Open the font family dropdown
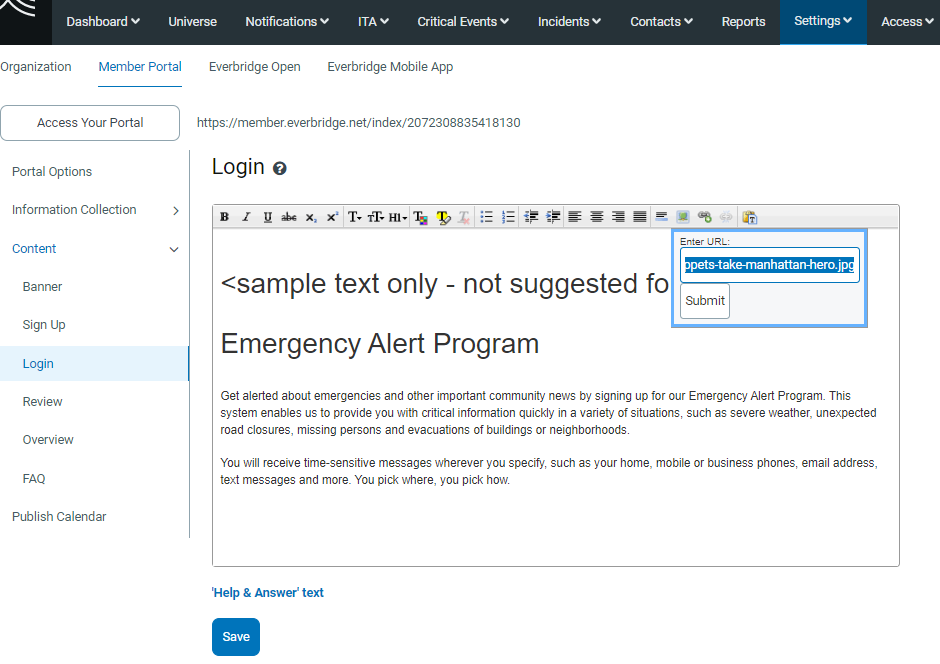 coord(355,217)
